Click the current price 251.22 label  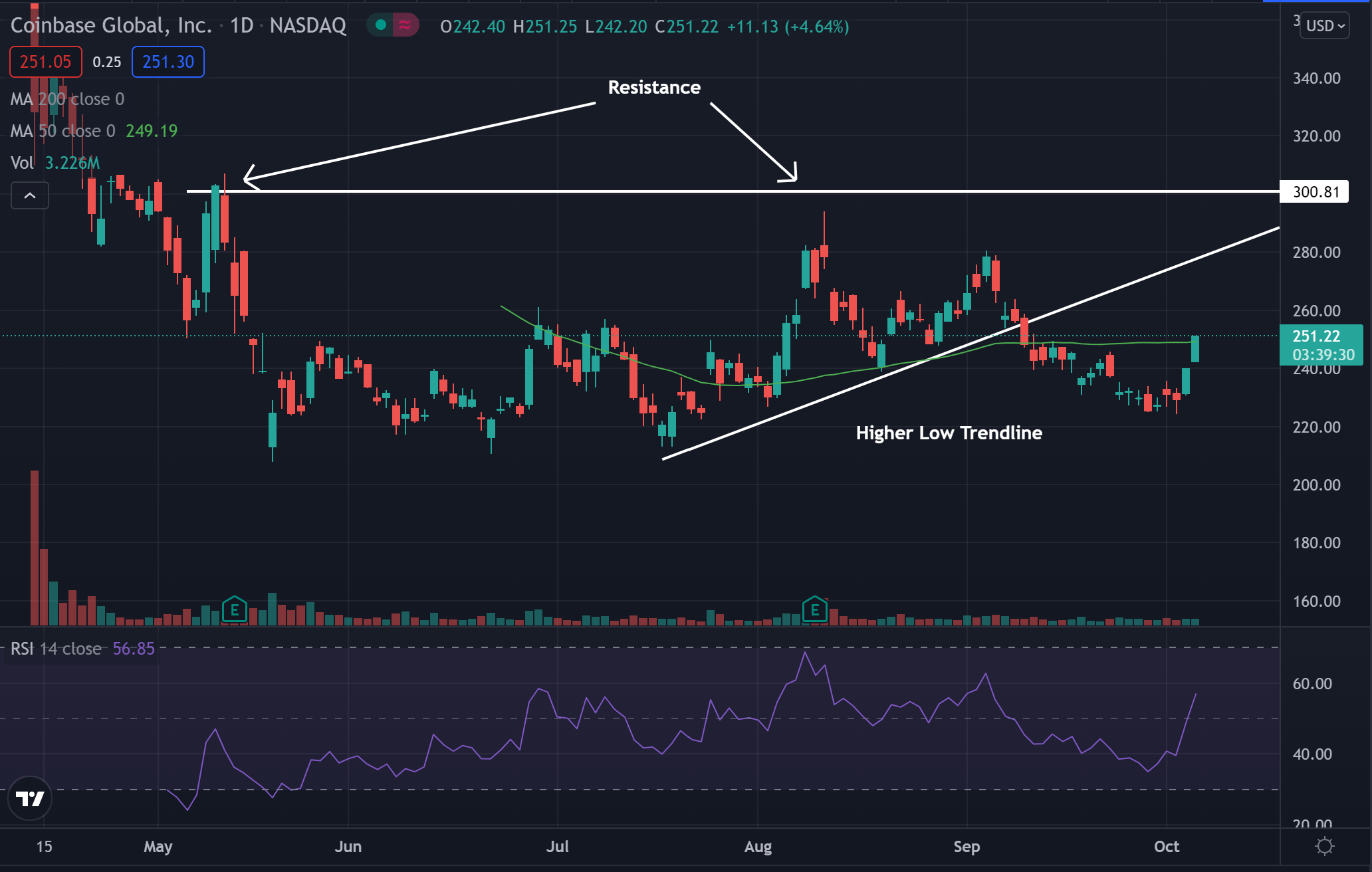click(1321, 345)
